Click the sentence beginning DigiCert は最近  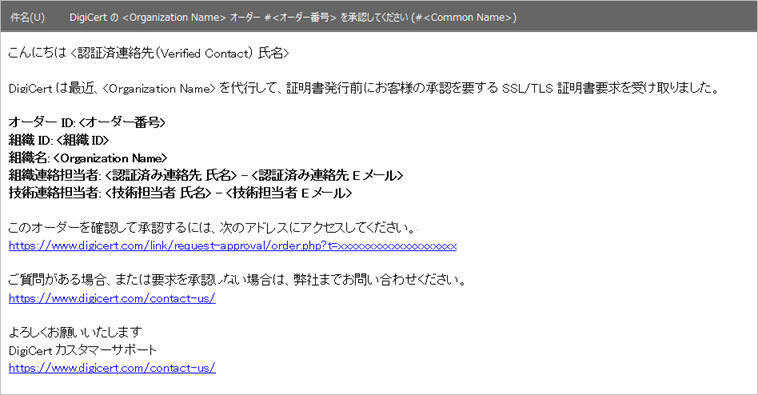[x=364, y=88]
